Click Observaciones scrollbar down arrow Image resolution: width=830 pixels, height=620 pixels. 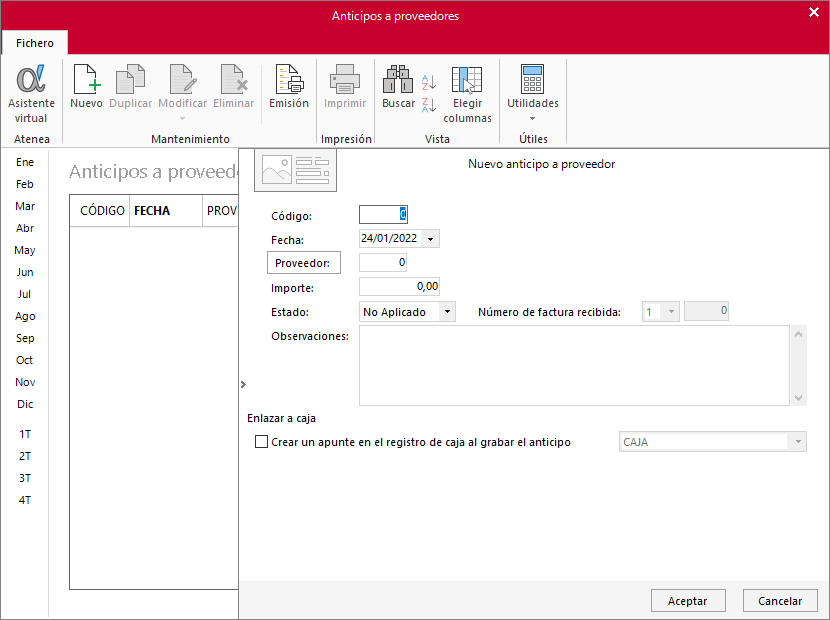[x=798, y=398]
